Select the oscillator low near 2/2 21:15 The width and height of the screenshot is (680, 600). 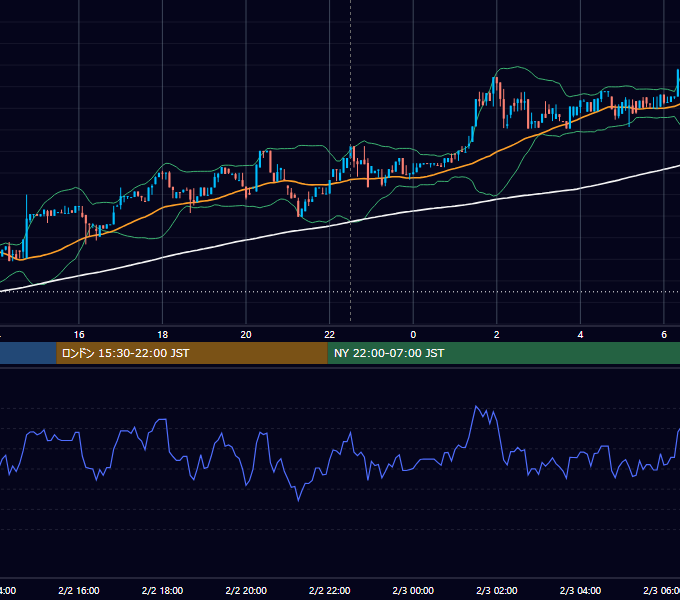pyautogui.click(x=298, y=500)
